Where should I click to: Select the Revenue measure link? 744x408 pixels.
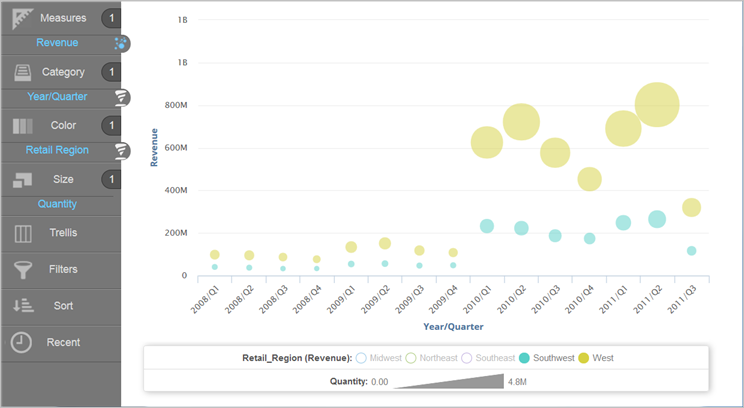57,43
